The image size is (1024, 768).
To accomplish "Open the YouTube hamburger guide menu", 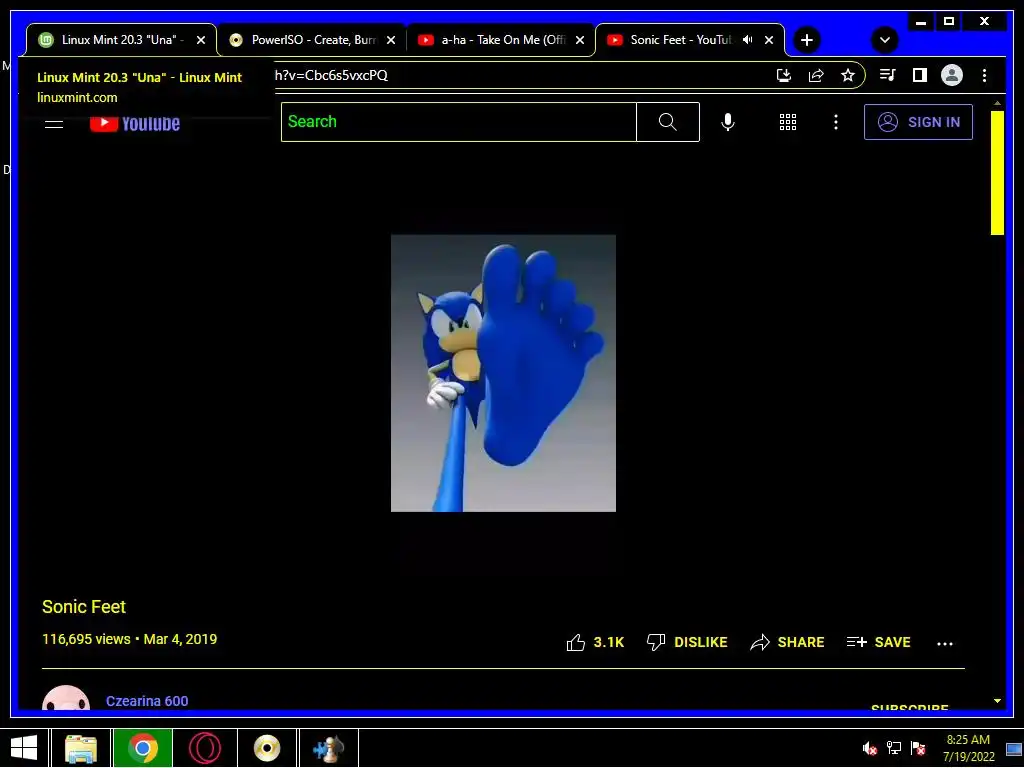I will (x=54, y=123).
